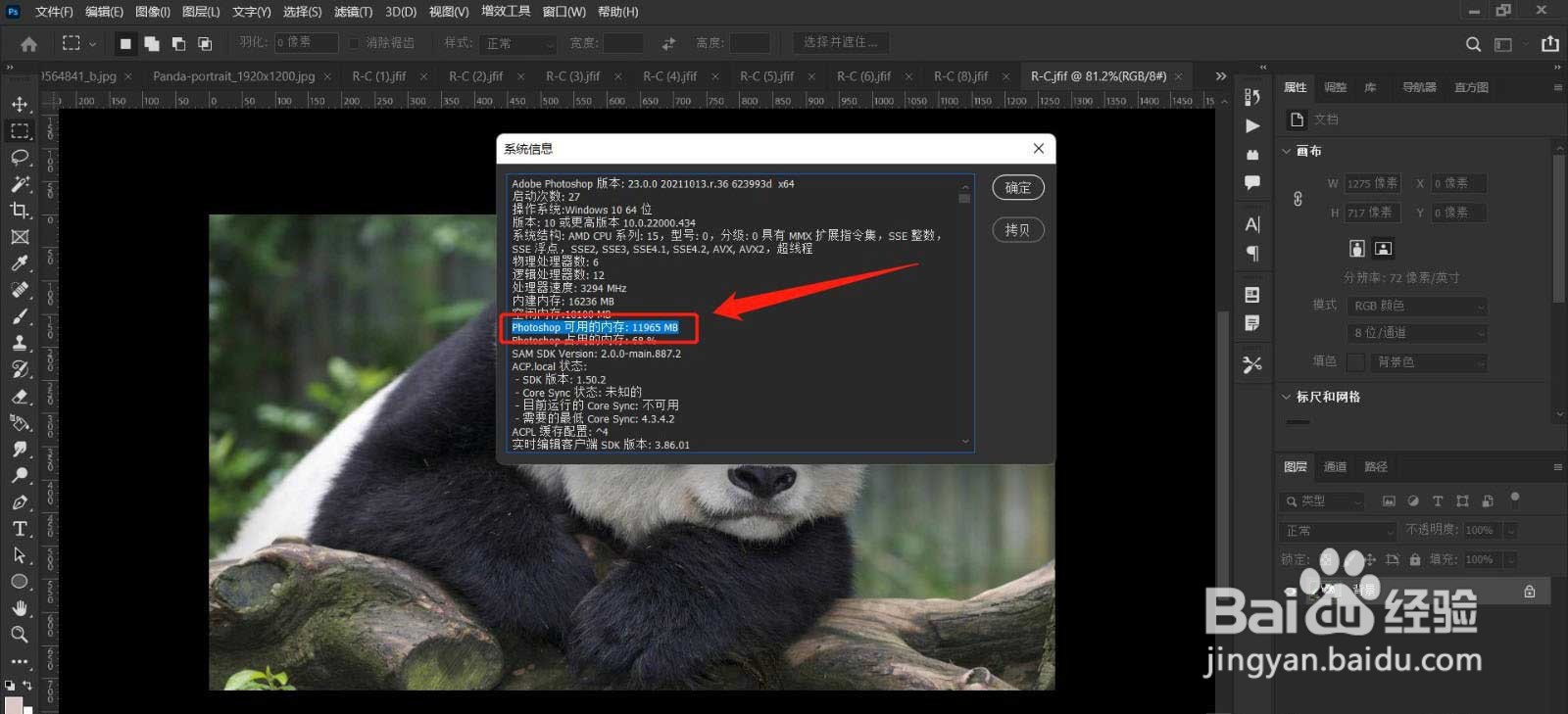Select the Horizontal Type tool
1568x714 pixels.
pos(20,529)
